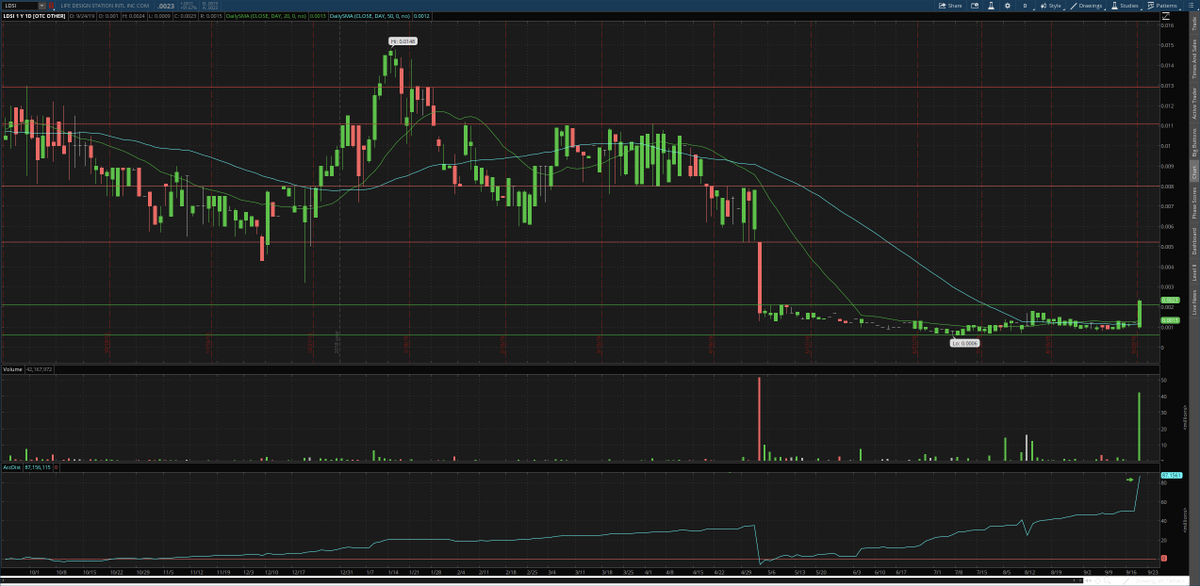Viewport: 1200px width, 586px height.
Task: Open the Level II sidebar tab
Action: point(1194,272)
